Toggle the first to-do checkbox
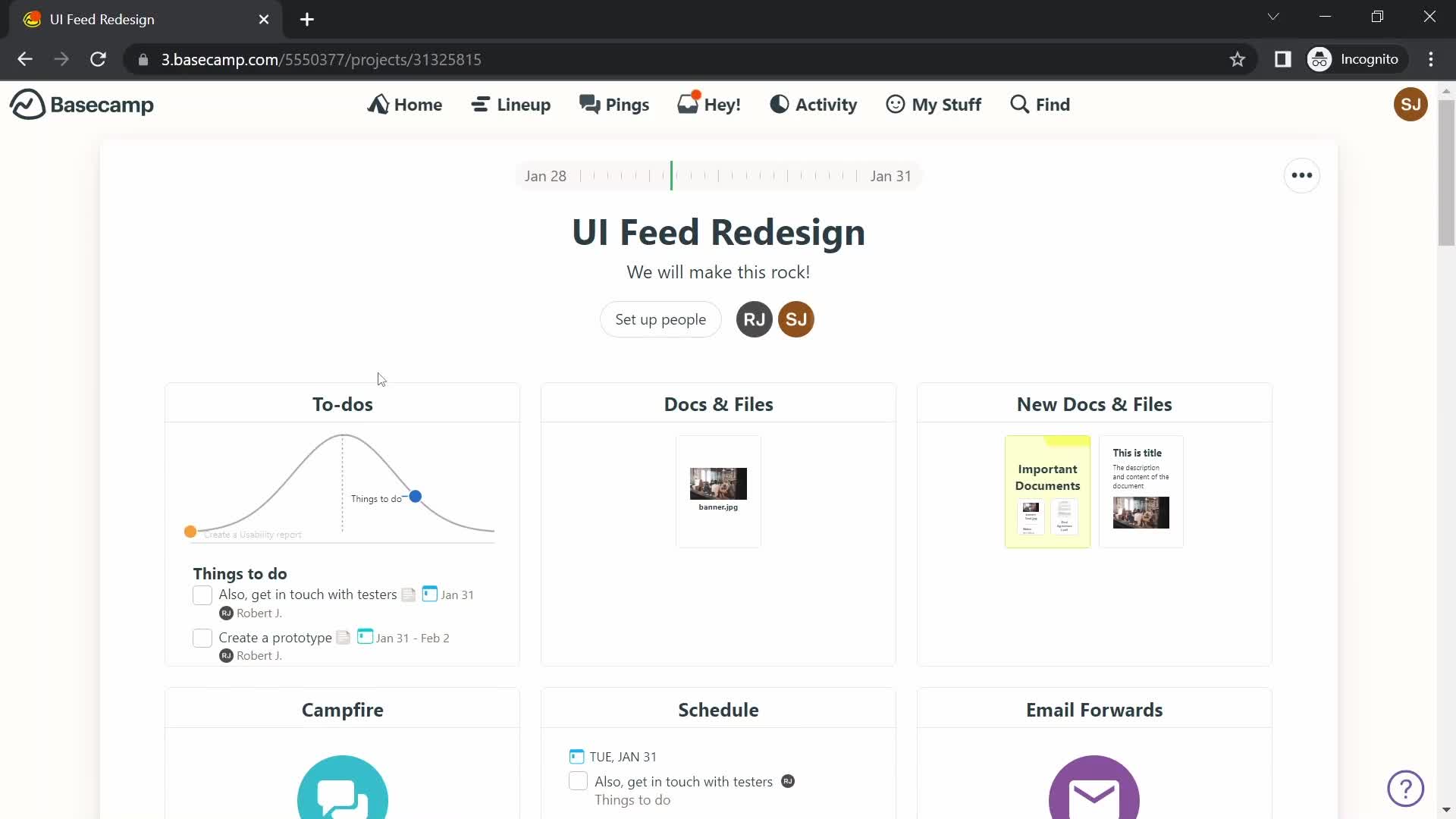The width and height of the screenshot is (1456, 819). click(201, 595)
